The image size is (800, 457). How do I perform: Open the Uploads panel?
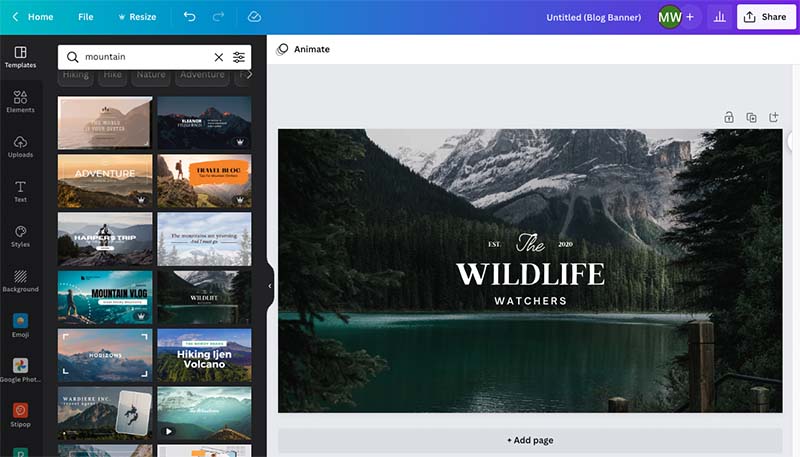click(x=20, y=146)
